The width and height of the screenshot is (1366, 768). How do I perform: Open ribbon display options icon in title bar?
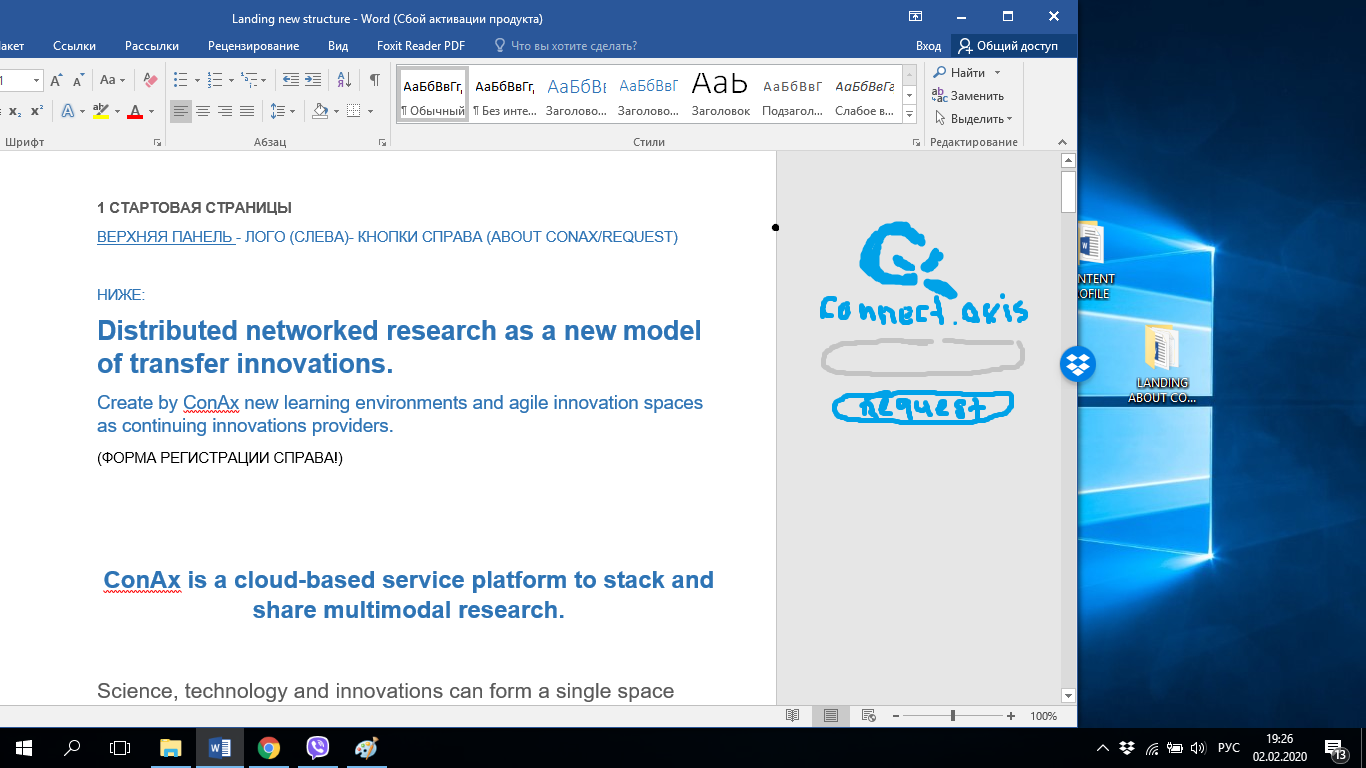click(x=915, y=17)
